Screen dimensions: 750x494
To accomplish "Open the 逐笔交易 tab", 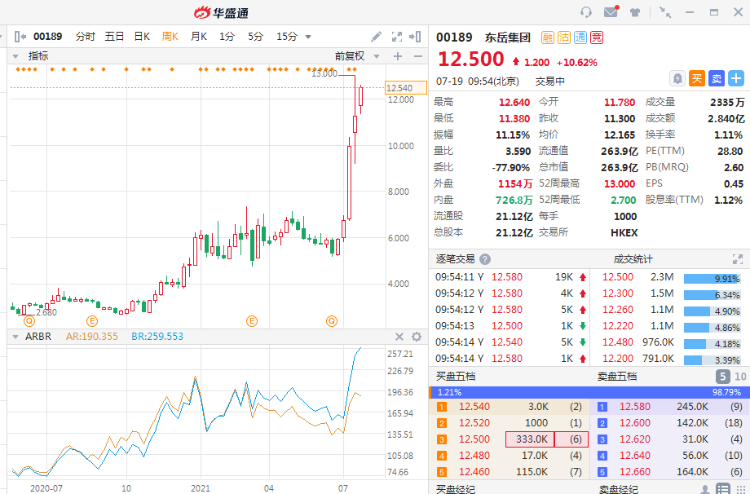I will [455, 259].
